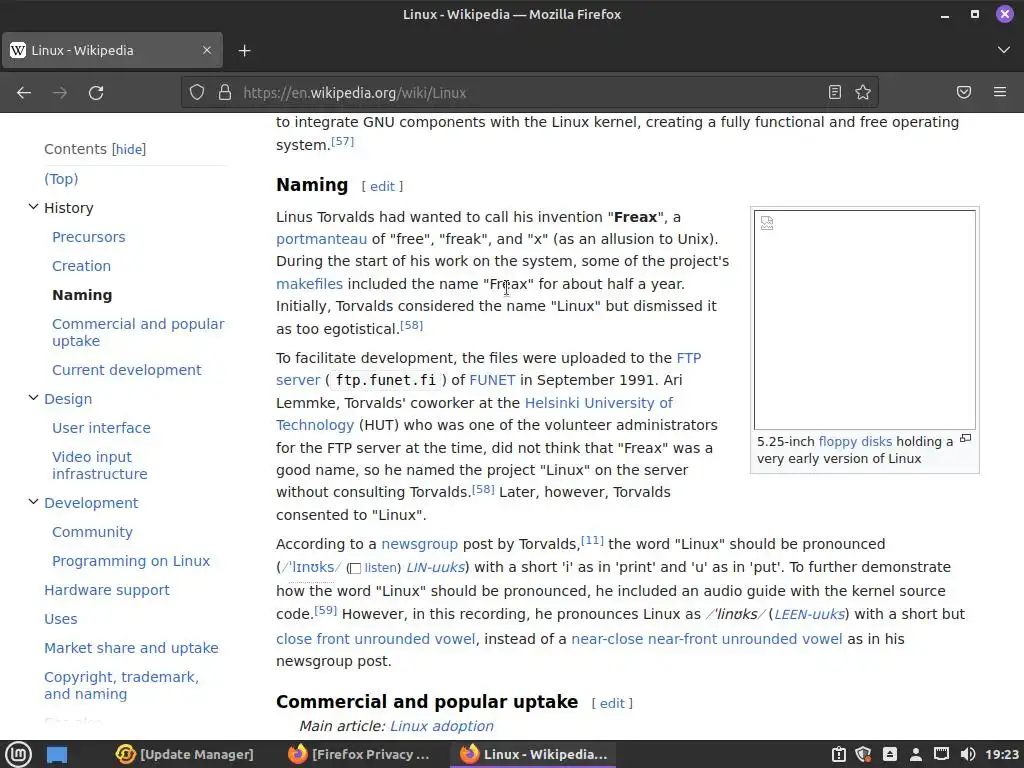Image resolution: width=1024 pixels, height=768 pixels.
Task: Reload the current Wikipedia page
Action: point(96,93)
